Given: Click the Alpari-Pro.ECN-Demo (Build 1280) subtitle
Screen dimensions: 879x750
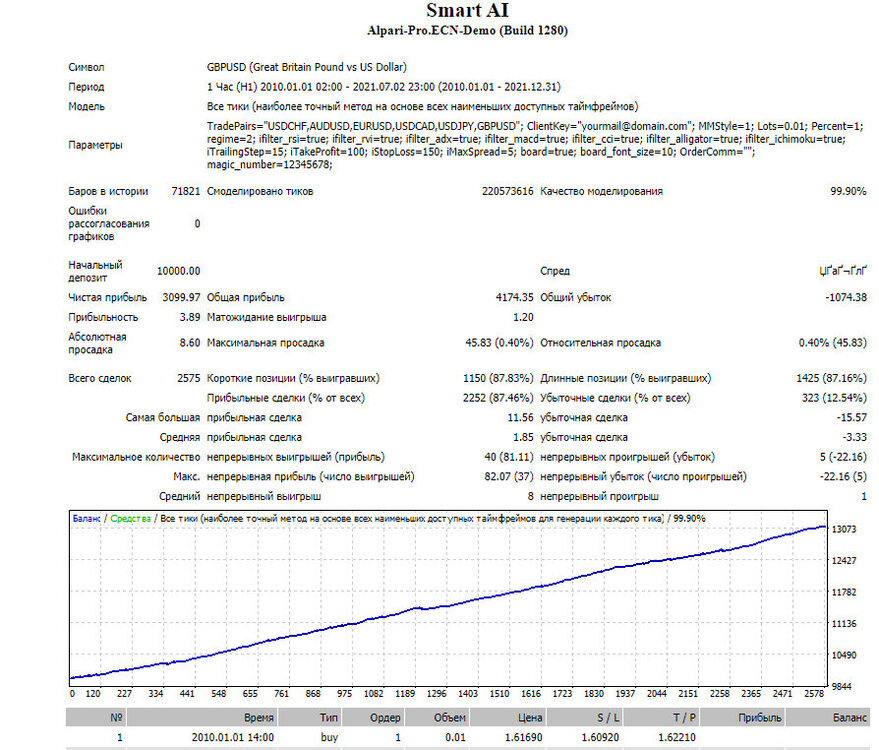Looking at the screenshot, I should pyautogui.click(x=467, y=30).
